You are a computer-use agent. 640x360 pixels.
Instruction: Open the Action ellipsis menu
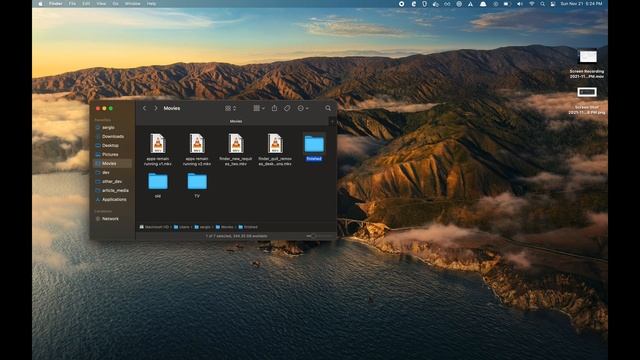(x=303, y=108)
